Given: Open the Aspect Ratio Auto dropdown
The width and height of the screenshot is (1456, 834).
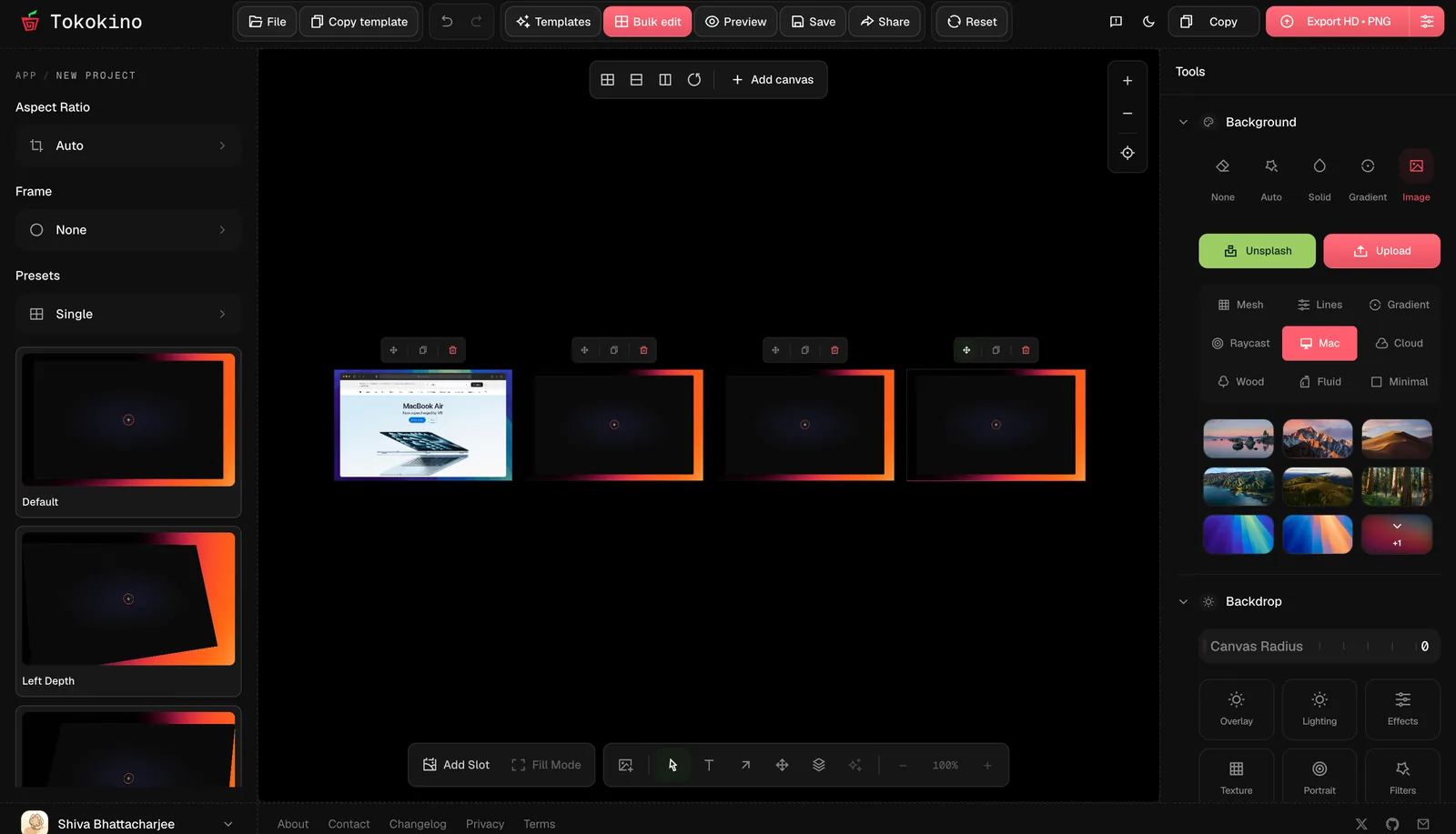Looking at the screenshot, I should coord(128,146).
